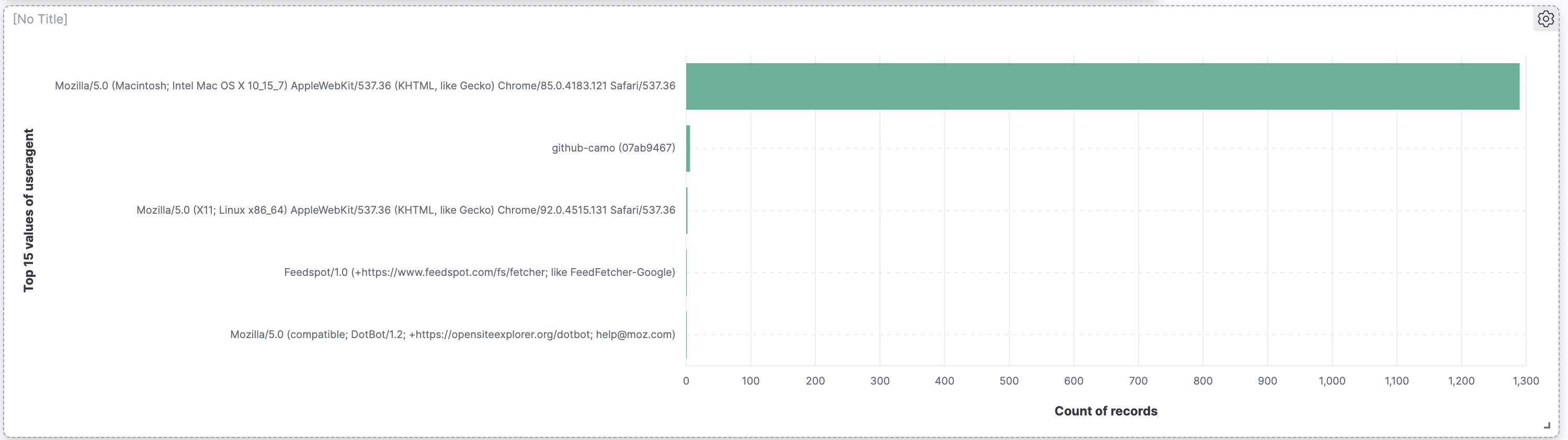Click the 1,200 axis tick label
This screenshot has height=440, width=1568.
click(1461, 381)
